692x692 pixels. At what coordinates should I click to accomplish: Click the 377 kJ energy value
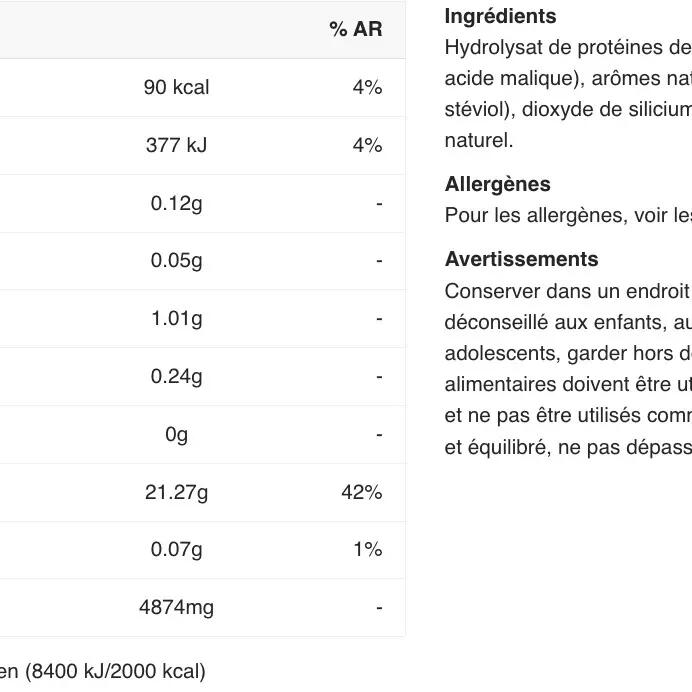point(176,145)
